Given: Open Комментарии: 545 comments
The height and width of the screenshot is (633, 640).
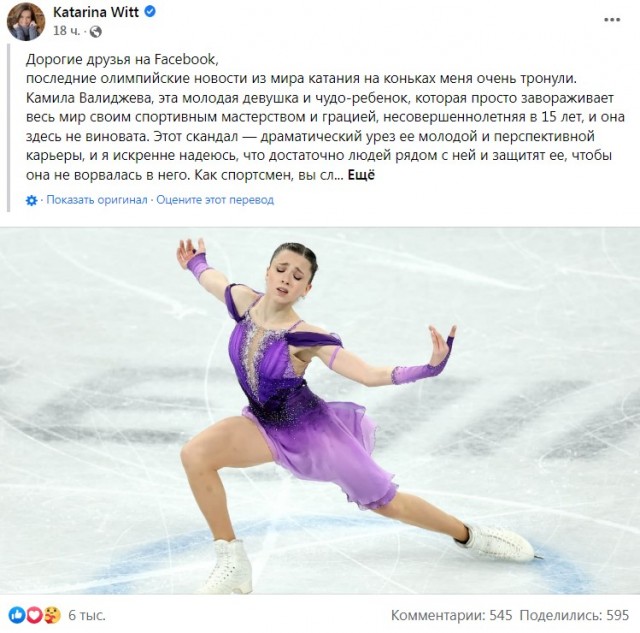Looking at the screenshot, I should 451,615.
